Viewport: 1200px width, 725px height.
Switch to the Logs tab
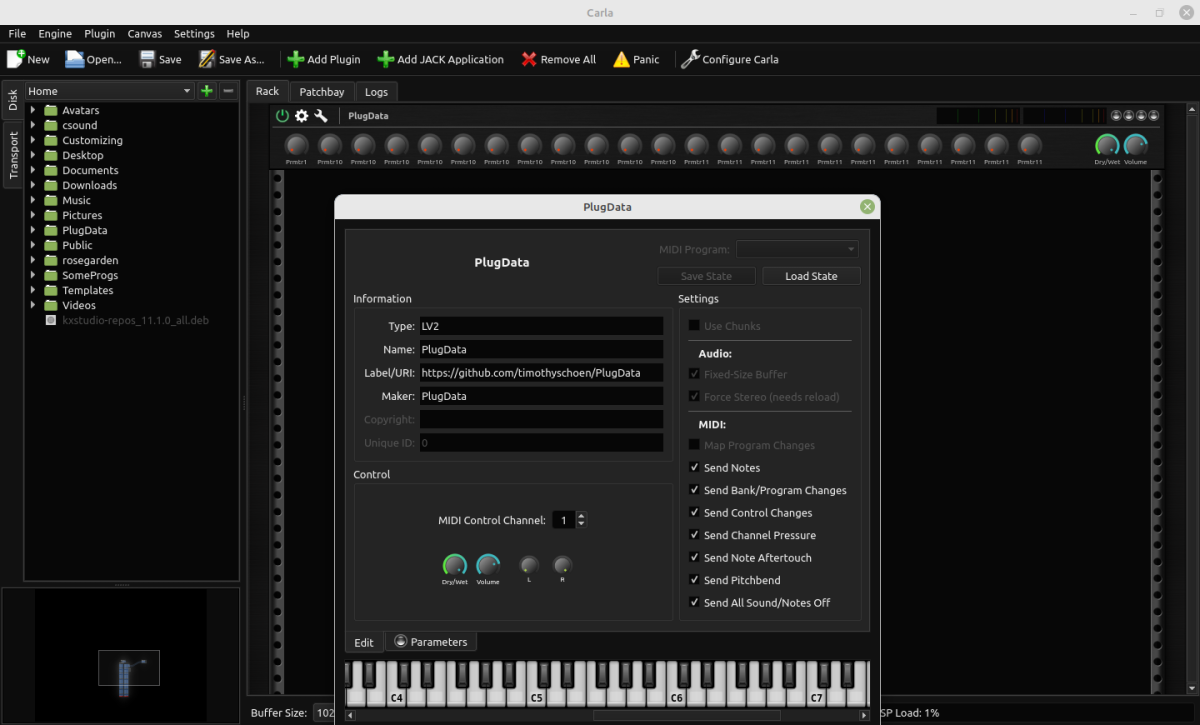click(376, 91)
